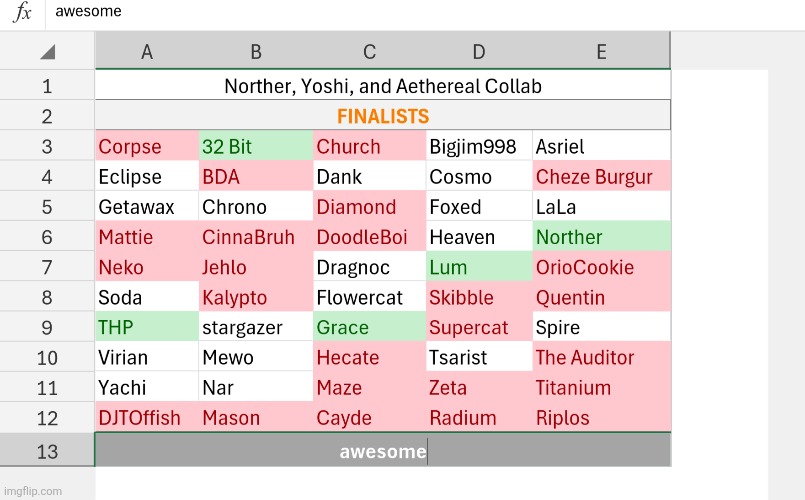This screenshot has height=500, width=805.
Task: Click the select-all triangle corner
Action: pos(47,51)
